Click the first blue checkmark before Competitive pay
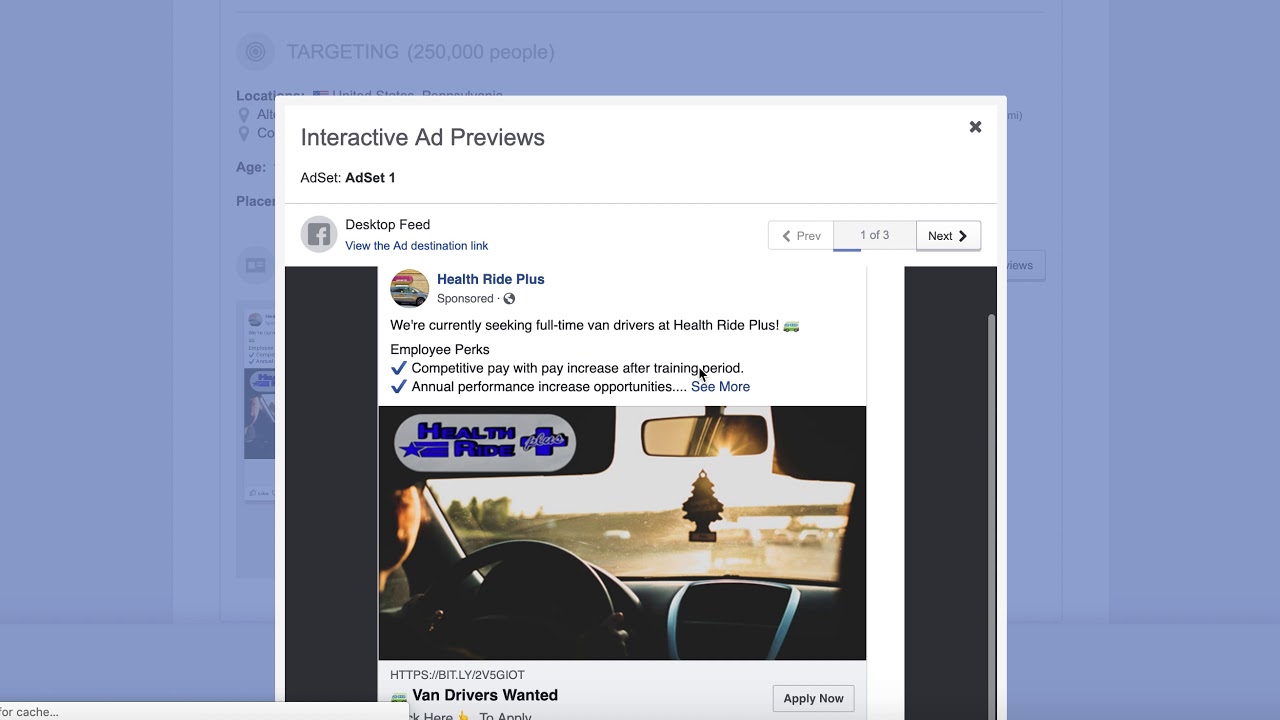The height and width of the screenshot is (720, 1280). (x=399, y=368)
